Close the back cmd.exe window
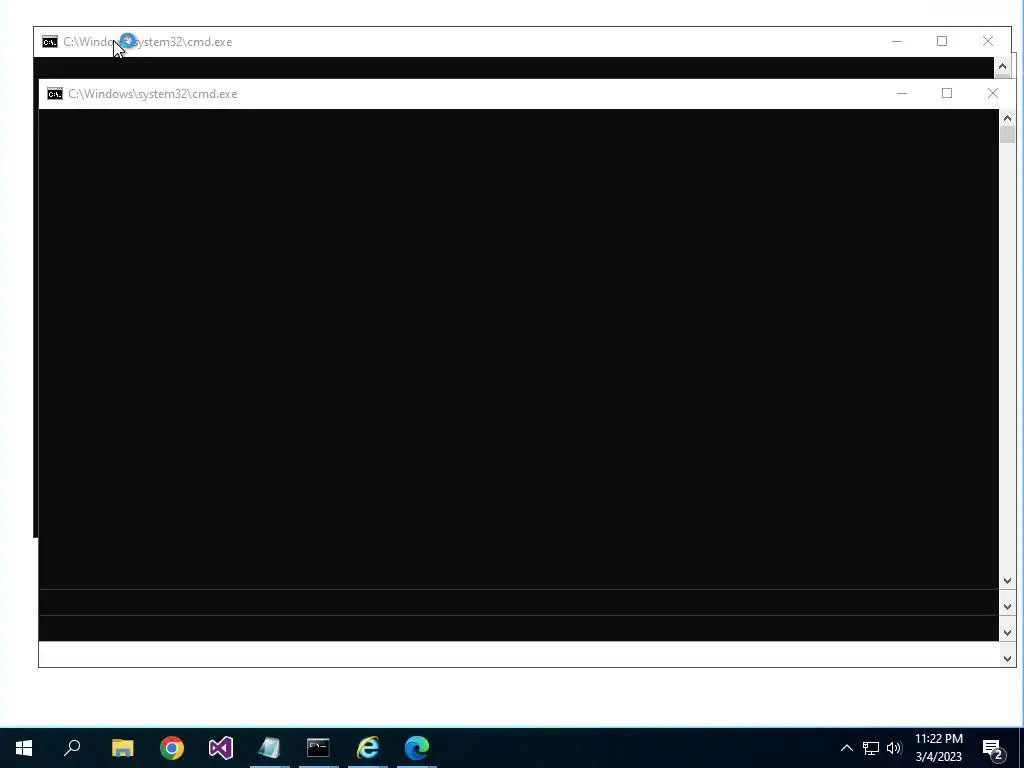1024x768 pixels. tap(987, 41)
